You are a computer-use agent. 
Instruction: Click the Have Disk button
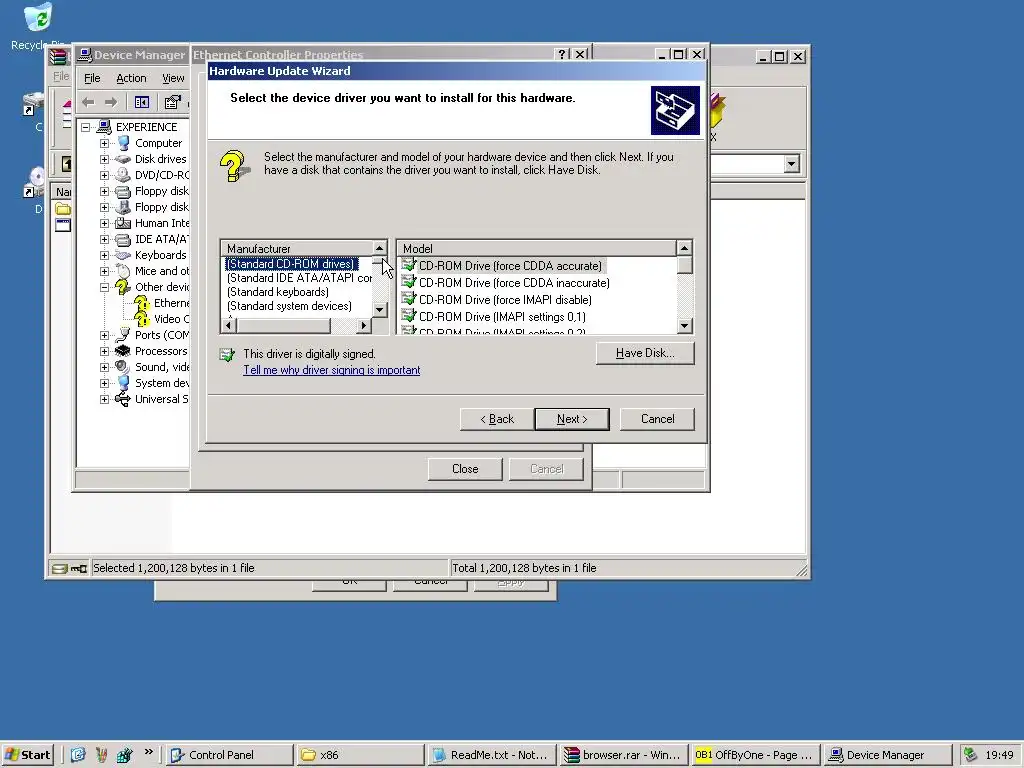coord(645,353)
